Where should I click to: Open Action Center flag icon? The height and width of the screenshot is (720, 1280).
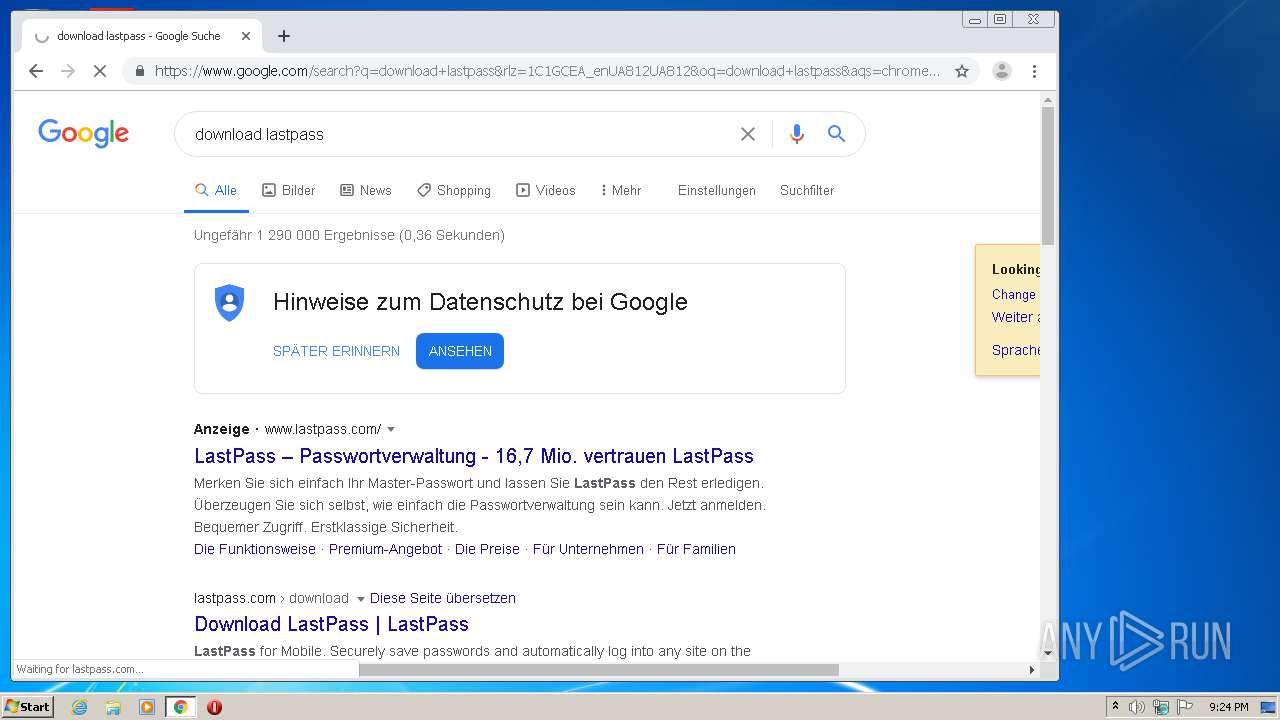1185,707
